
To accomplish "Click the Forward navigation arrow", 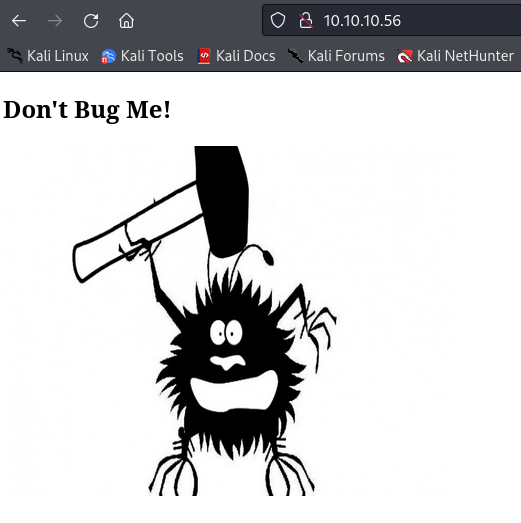I will click(55, 21).
